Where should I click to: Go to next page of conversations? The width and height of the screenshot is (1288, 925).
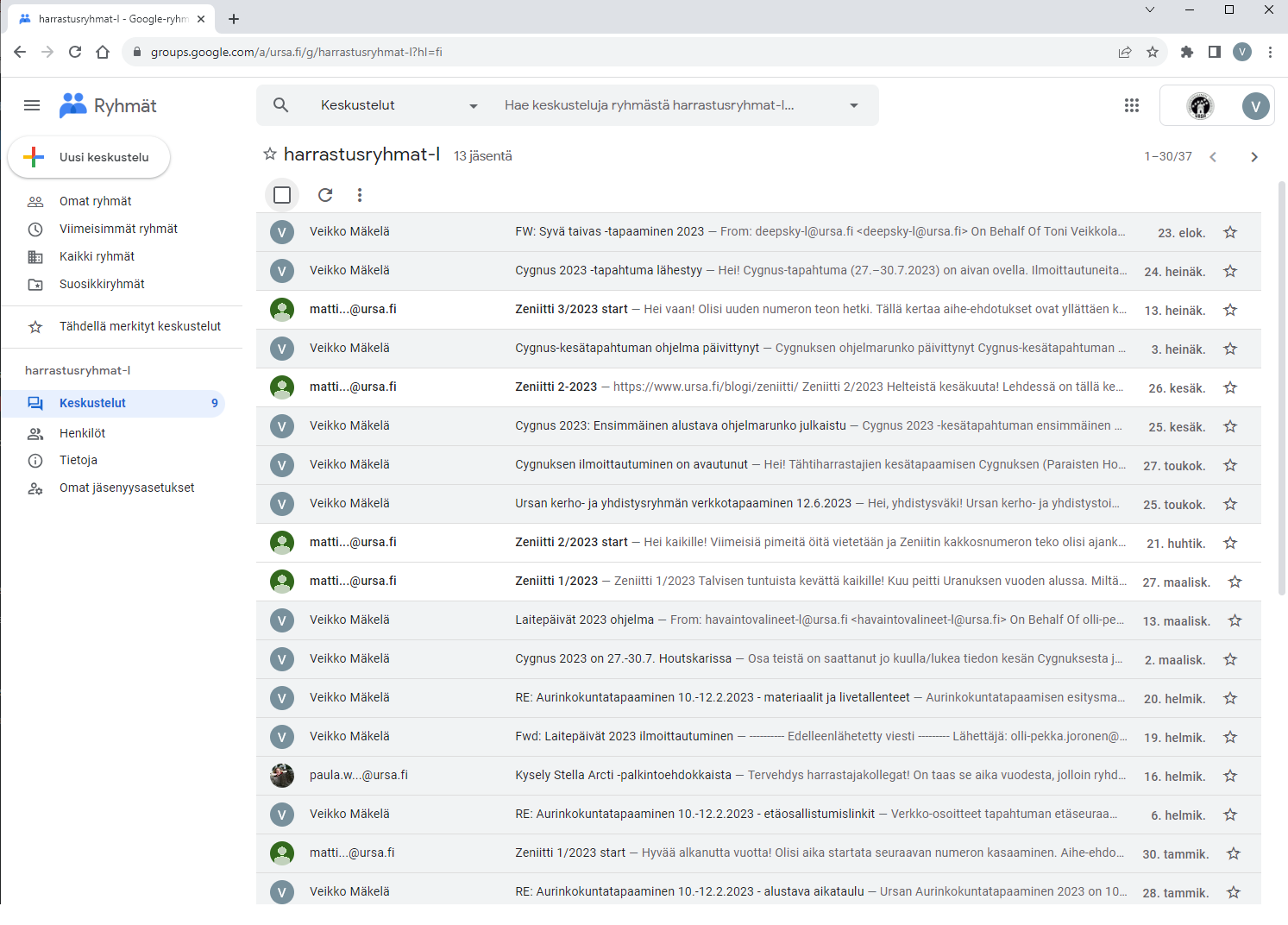point(1253,157)
